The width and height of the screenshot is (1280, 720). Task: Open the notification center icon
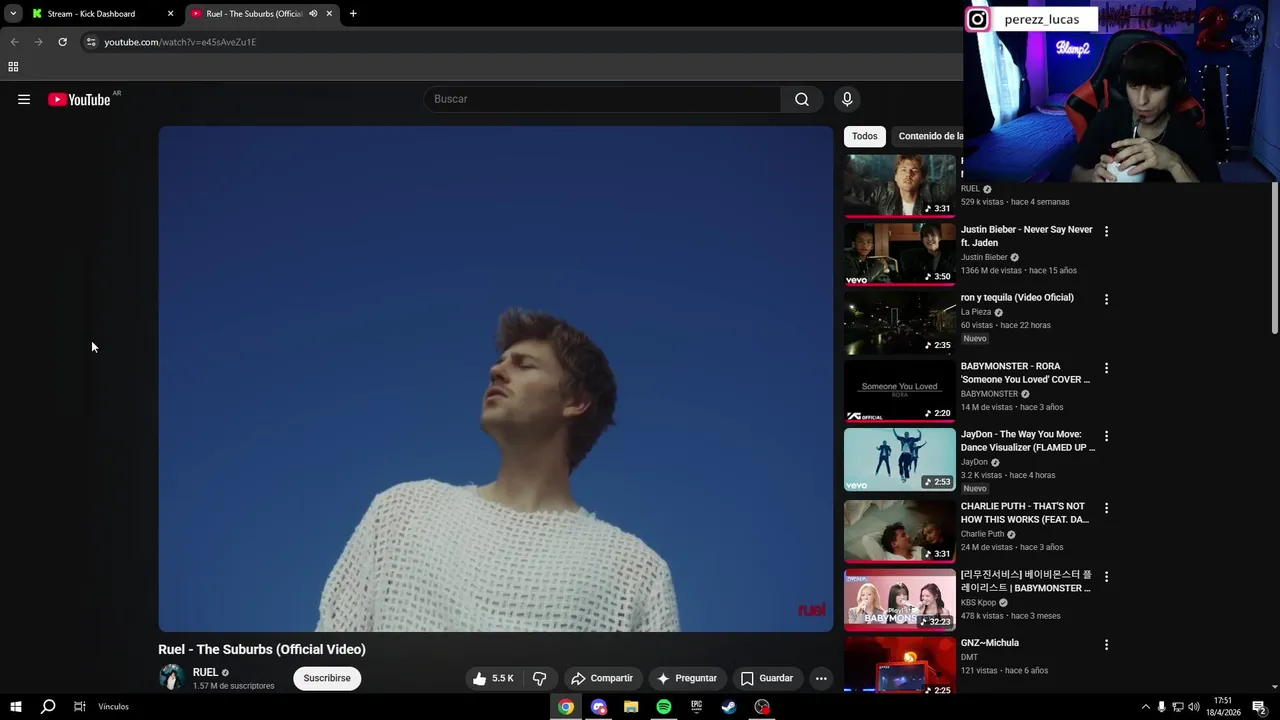coord(1259,707)
